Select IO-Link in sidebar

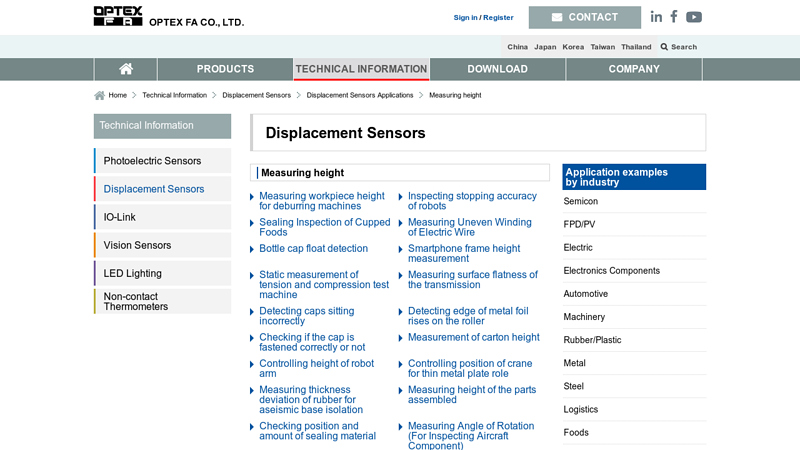pyautogui.click(x=162, y=217)
